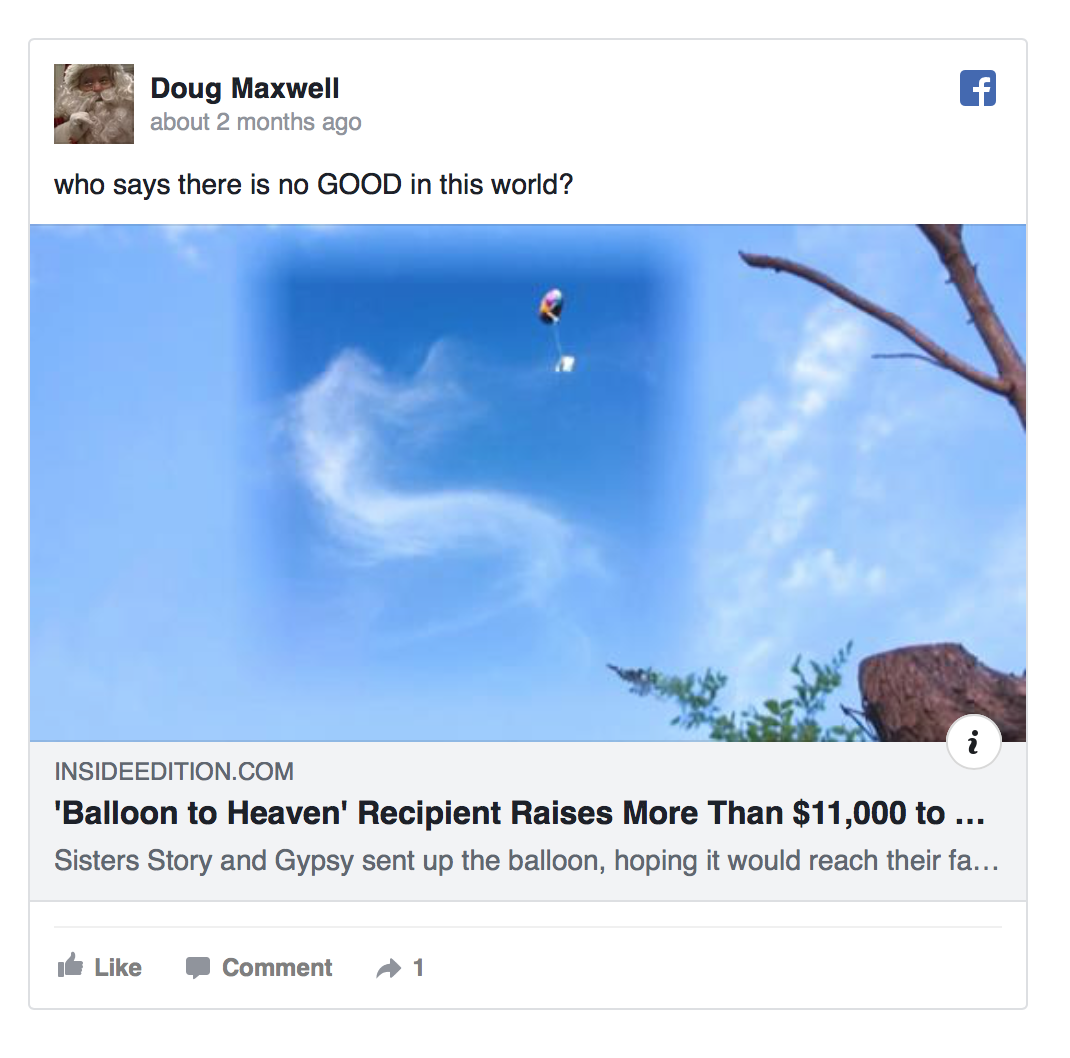This screenshot has height=1058, width=1070.
Task: Open Doug Maxwell's Santa profile picture
Action: click(94, 104)
